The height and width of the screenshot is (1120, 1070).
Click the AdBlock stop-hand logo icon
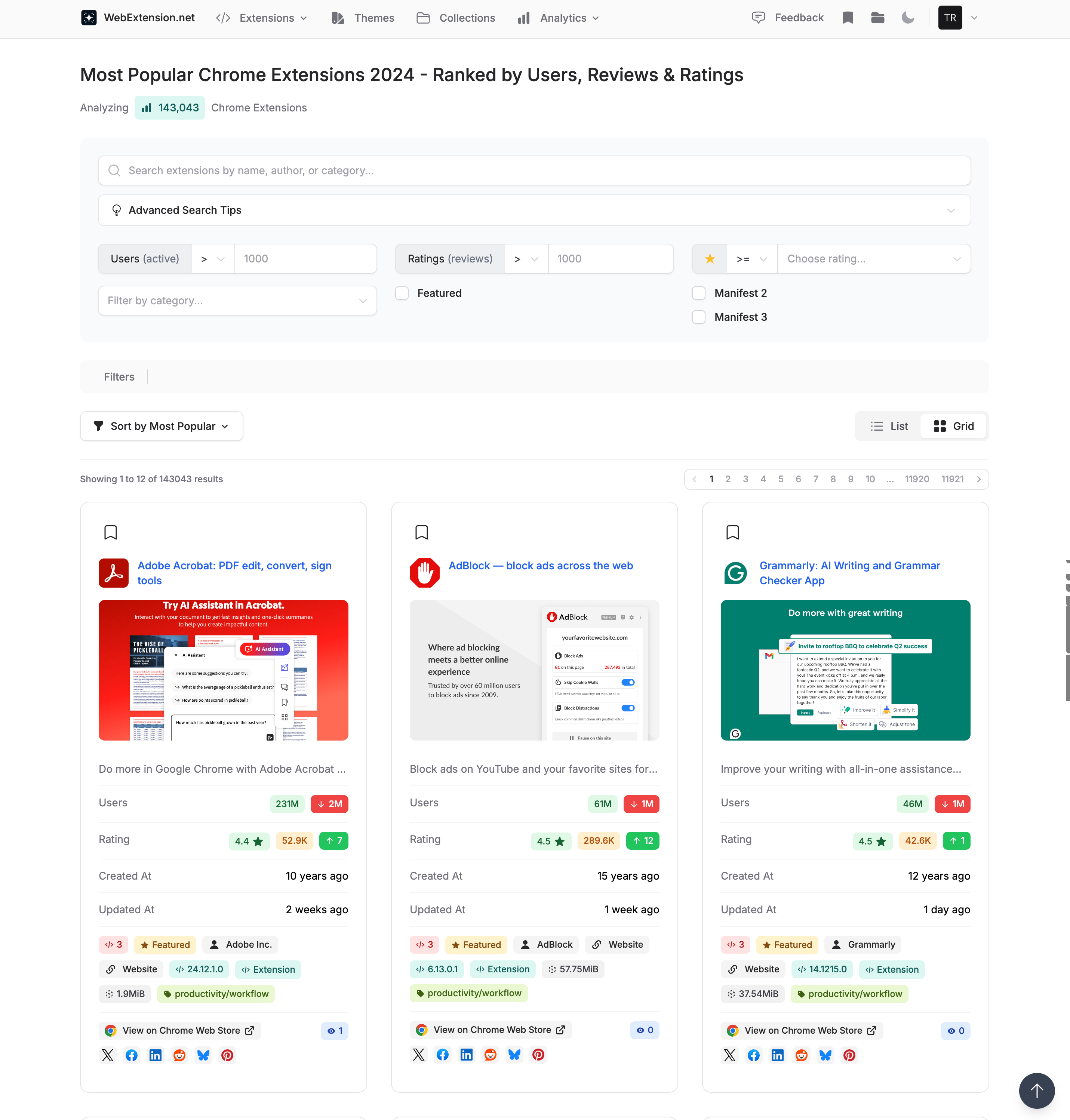[x=424, y=573]
